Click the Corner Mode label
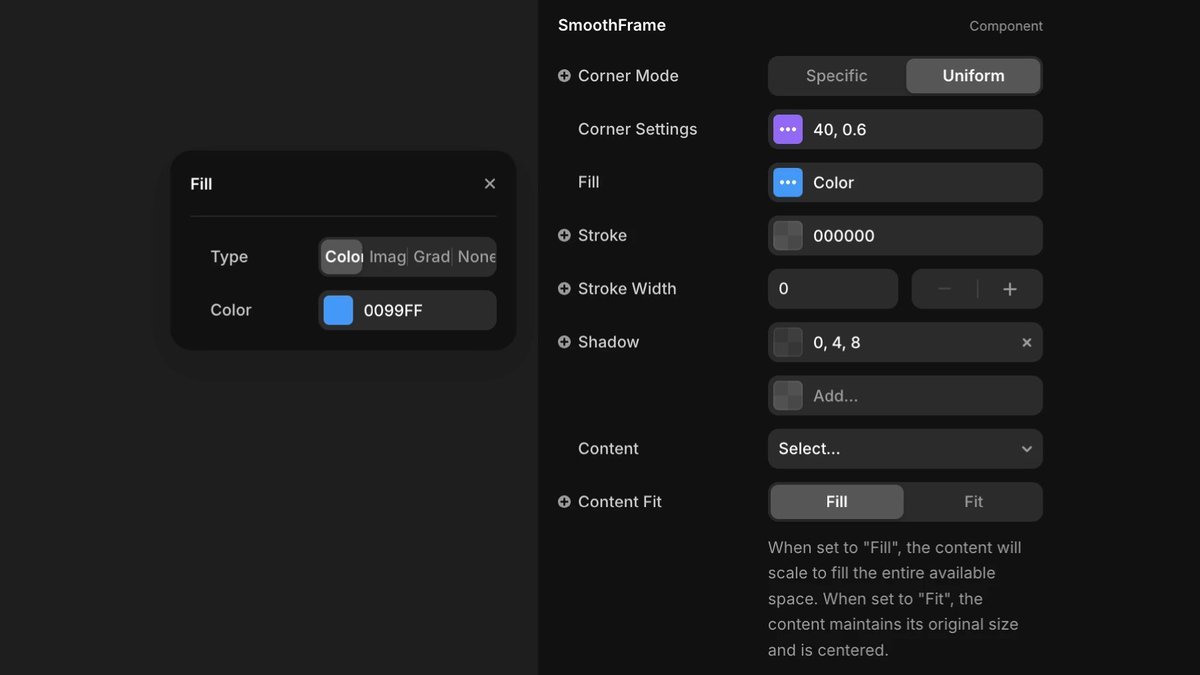This screenshot has width=1200, height=675. click(628, 76)
